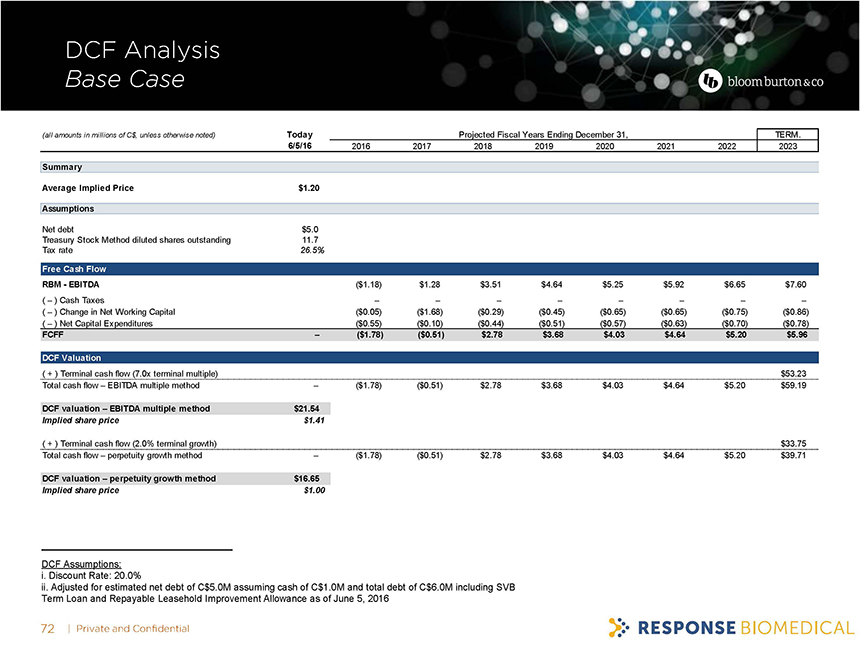
Task: Click the Free Cash Flow section bar
Action: pos(430,269)
